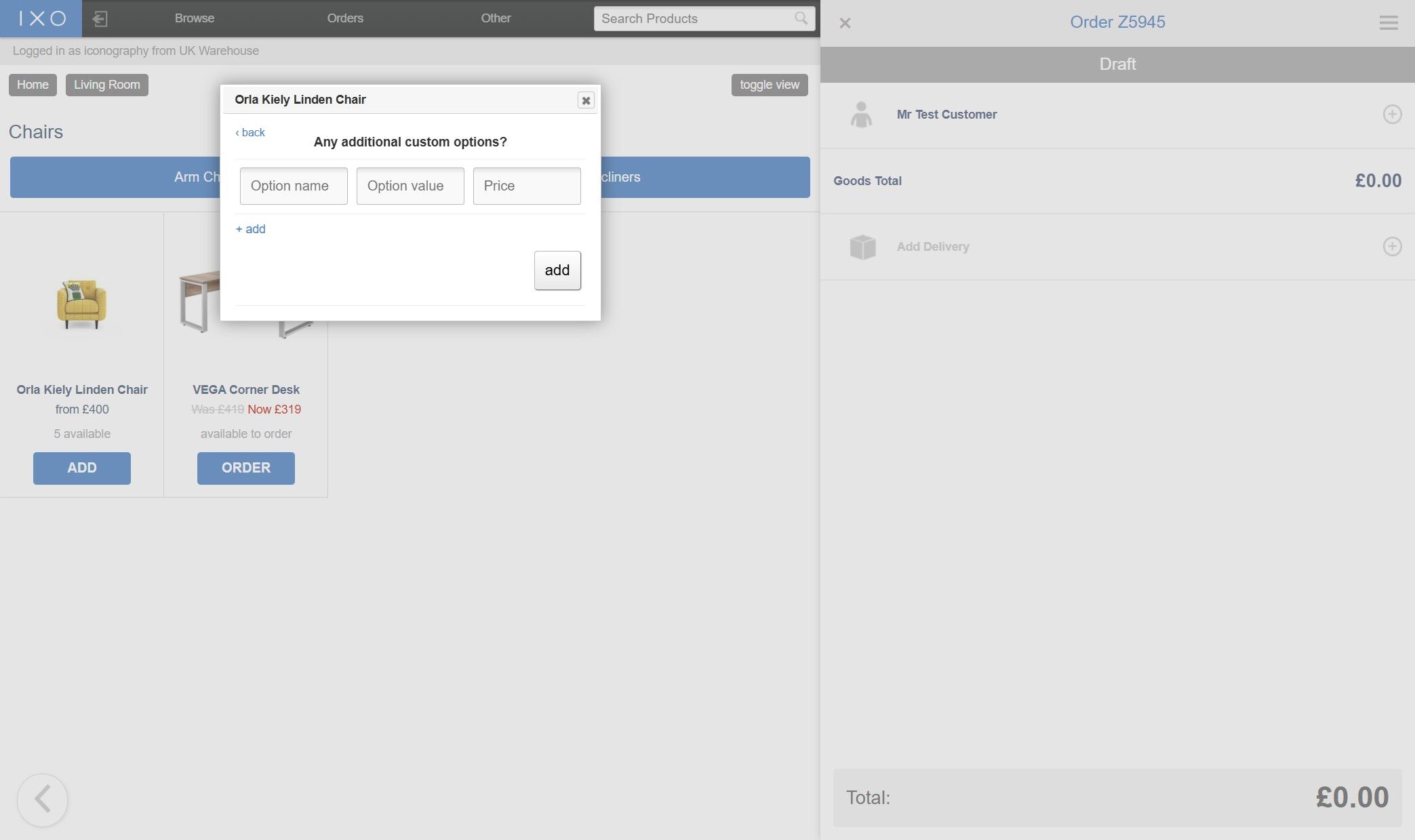The height and width of the screenshot is (840, 1415).
Task: Click the round back arrow at bottom left
Action: (x=42, y=799)
